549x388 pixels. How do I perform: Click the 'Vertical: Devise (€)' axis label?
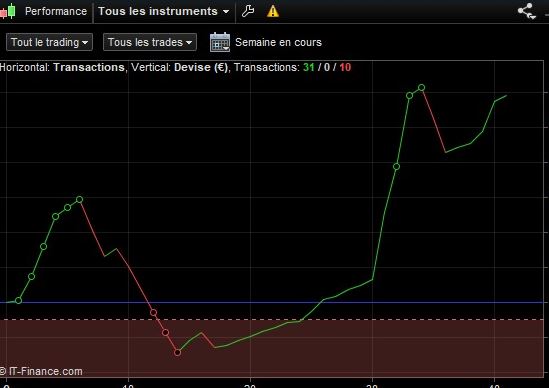[x=179, y=67]
